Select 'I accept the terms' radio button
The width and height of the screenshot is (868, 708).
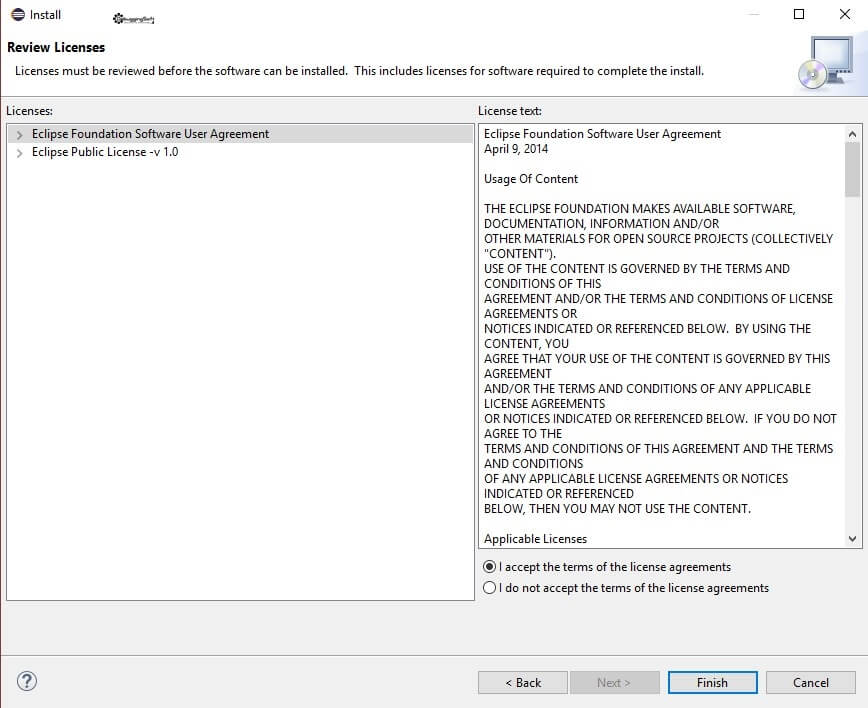[x=490, y=566]
